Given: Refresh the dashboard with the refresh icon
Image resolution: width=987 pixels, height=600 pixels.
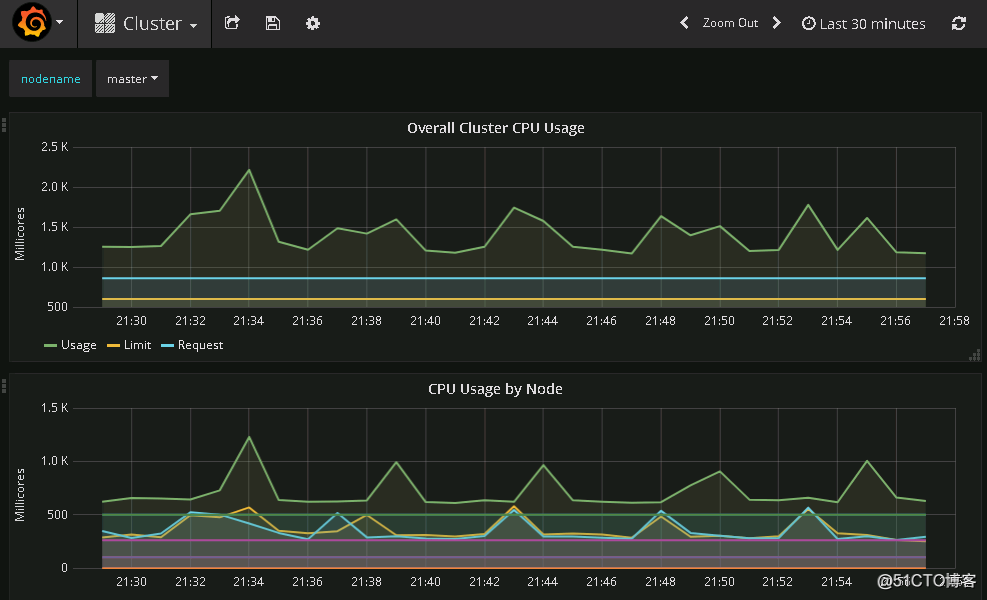Looking at the screenshot, I should pyautogui.click(x=959, y=23).
